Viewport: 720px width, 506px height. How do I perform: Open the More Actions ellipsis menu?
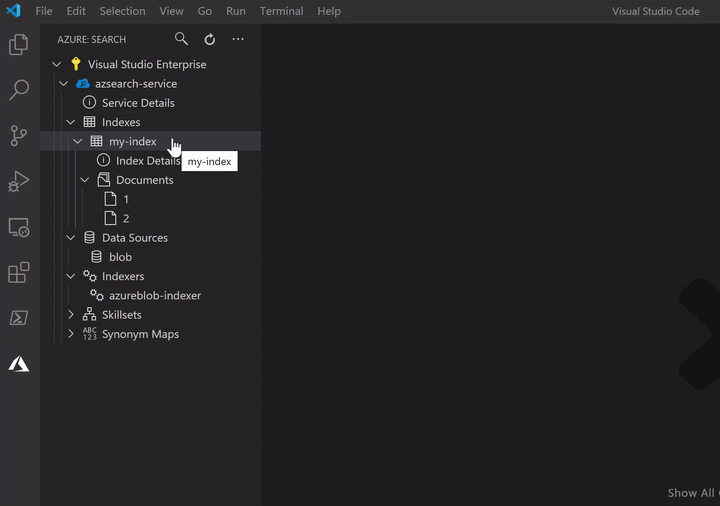click(x=238, y=39)
